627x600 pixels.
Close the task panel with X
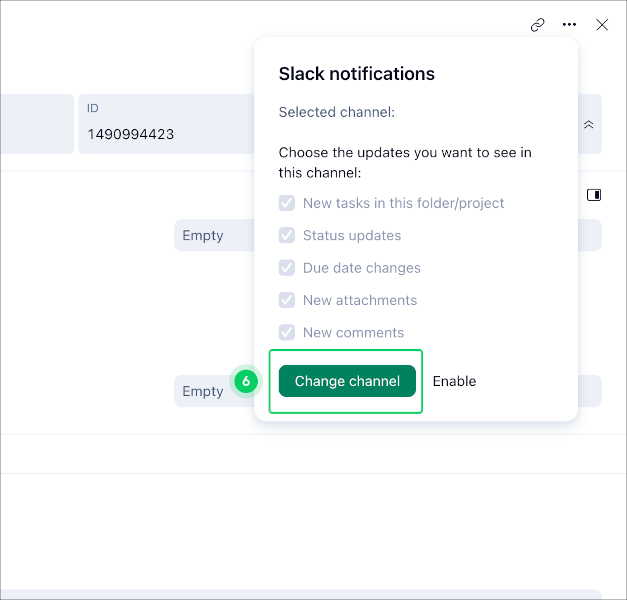pyautogui.click(x=602, y=25)
